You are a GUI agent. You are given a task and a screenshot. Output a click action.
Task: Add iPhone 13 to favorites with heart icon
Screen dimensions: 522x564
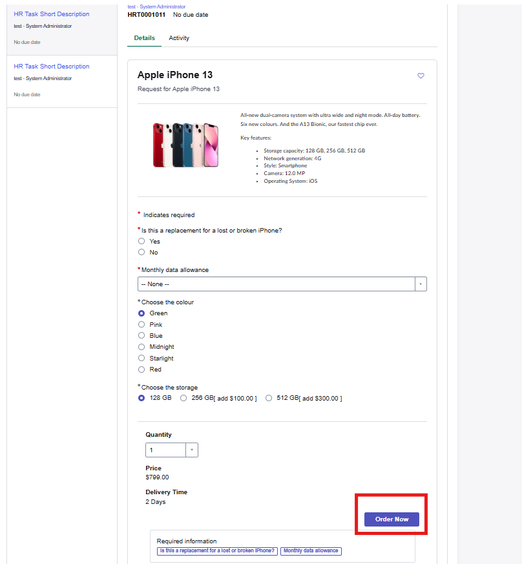click(420, 76)
